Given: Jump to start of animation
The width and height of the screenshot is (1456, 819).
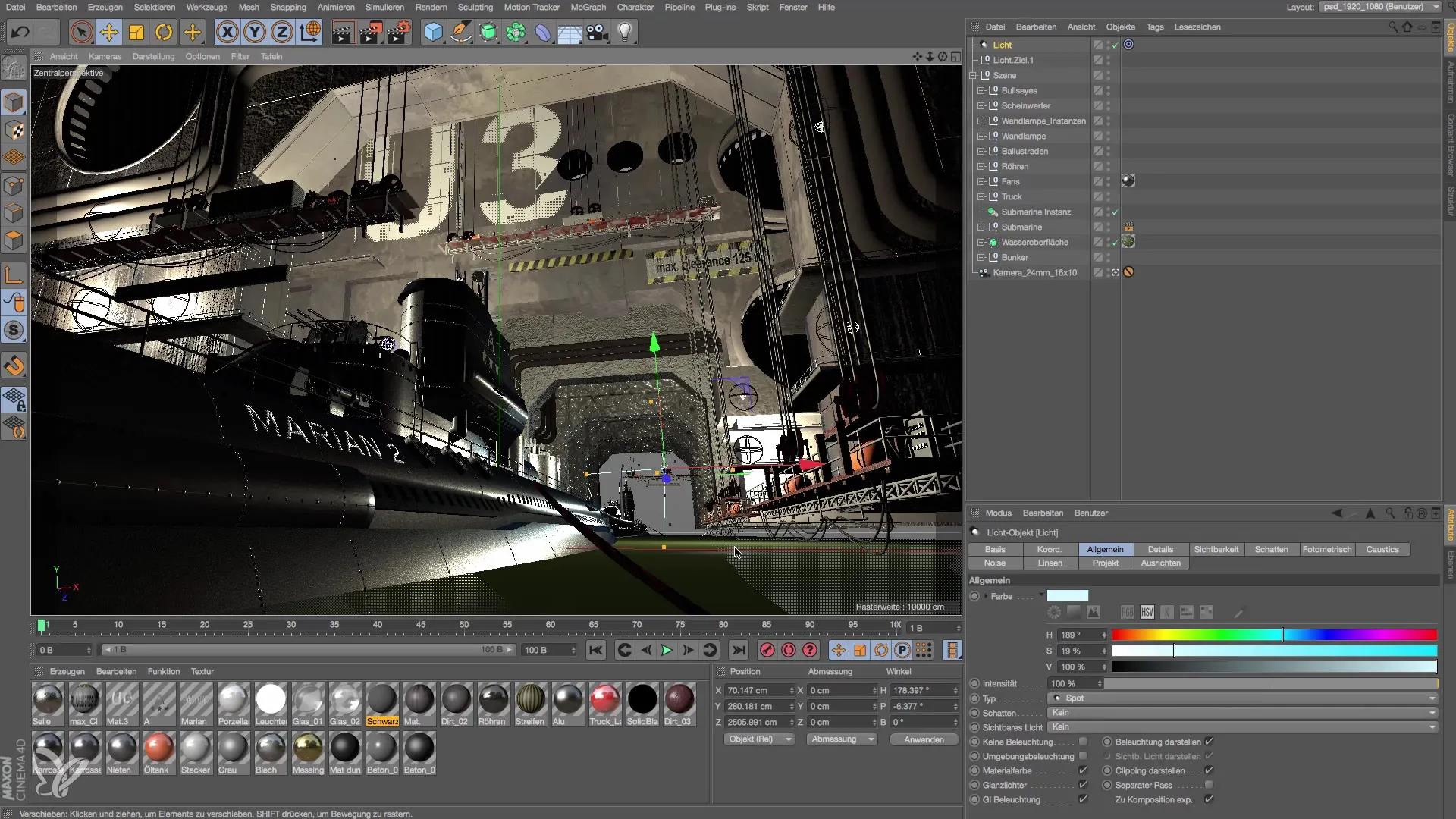Looking at the screenshot, I should (x=596, y=650).
